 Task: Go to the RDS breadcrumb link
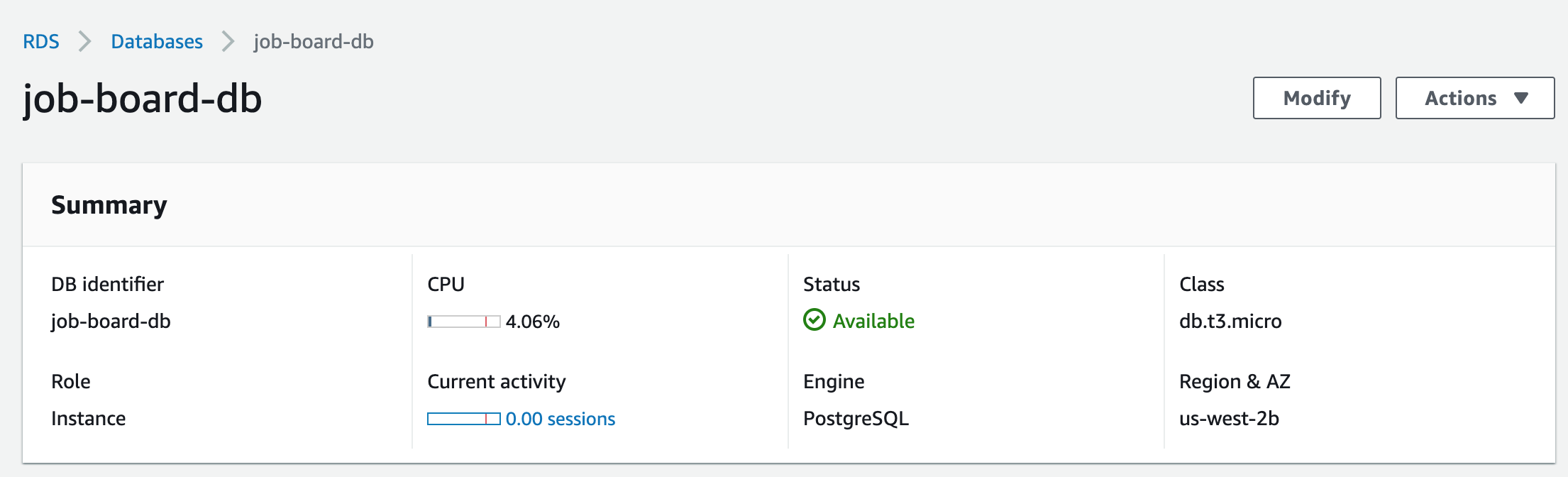(41, 42)
